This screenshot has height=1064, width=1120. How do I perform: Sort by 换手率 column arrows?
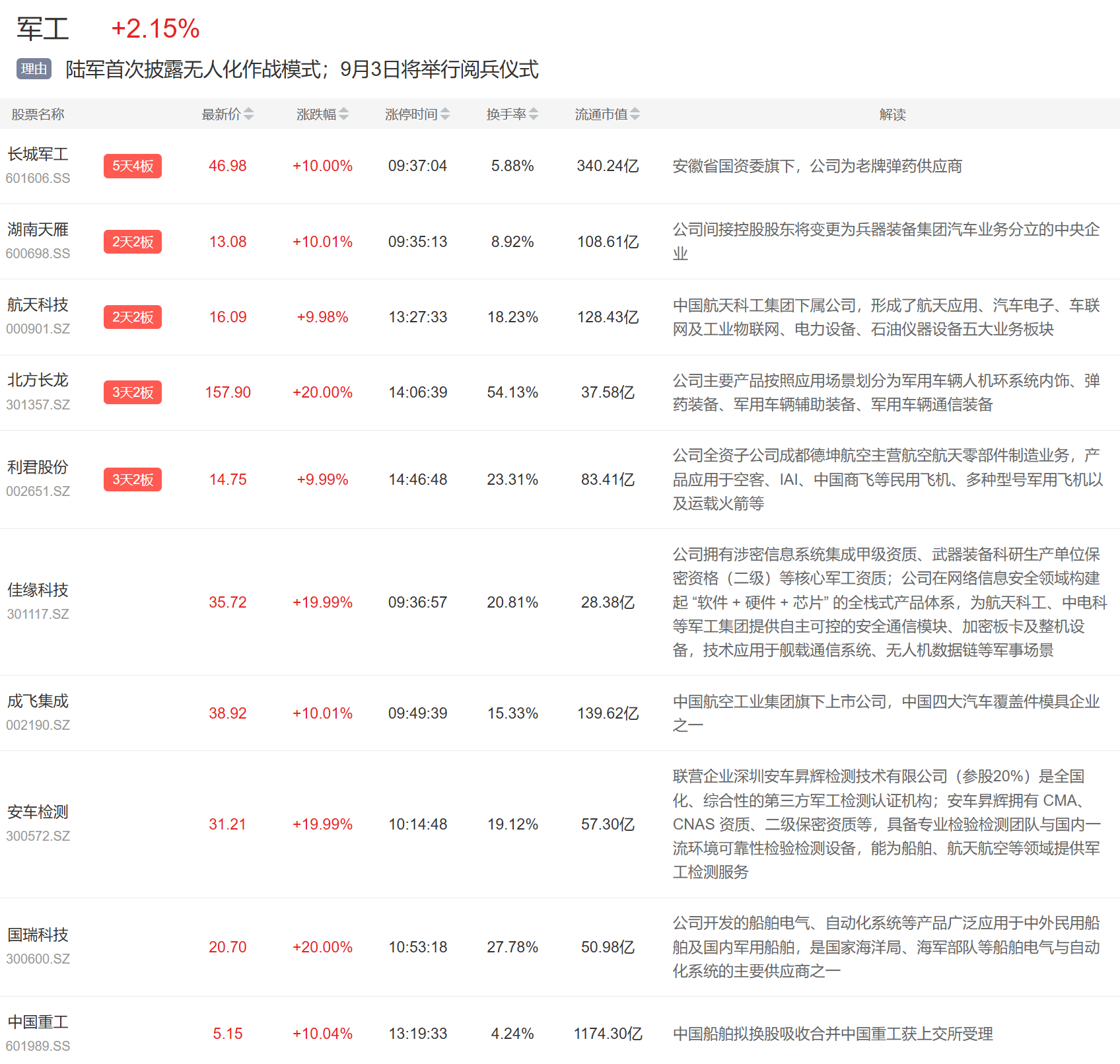pyautogui.click(x=534, y=114)
